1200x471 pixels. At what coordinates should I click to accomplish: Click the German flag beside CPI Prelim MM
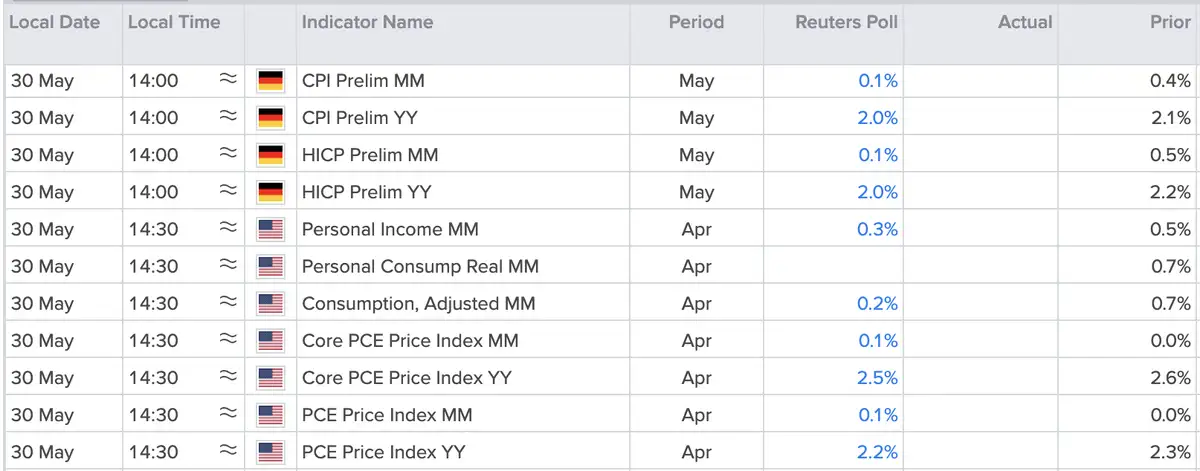pyautogui.click(x=270, y=81)
